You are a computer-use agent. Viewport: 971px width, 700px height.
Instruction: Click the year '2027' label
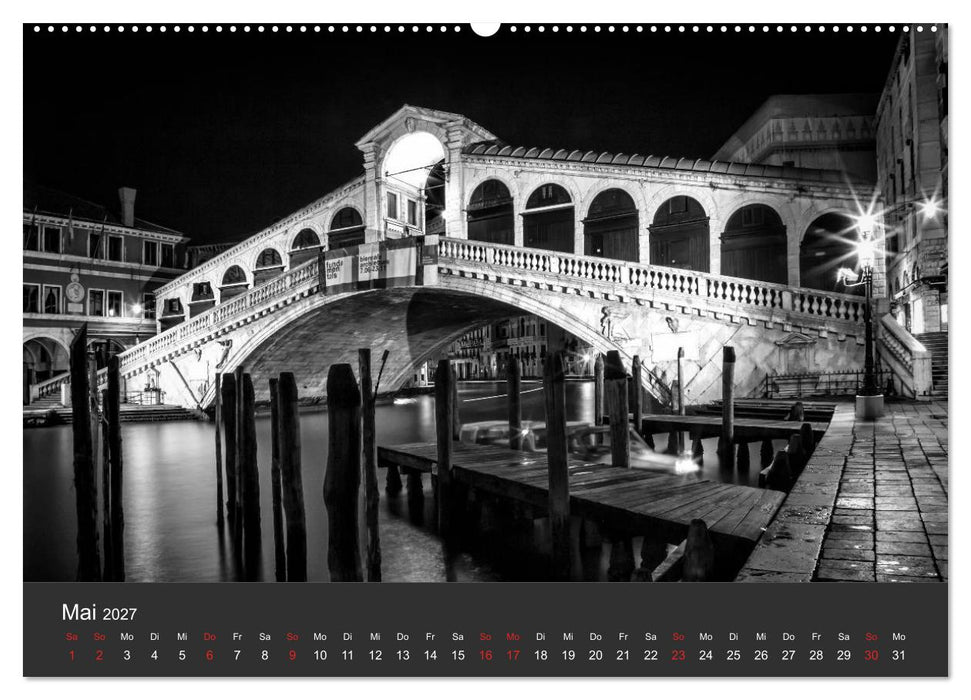coord(120,614)
